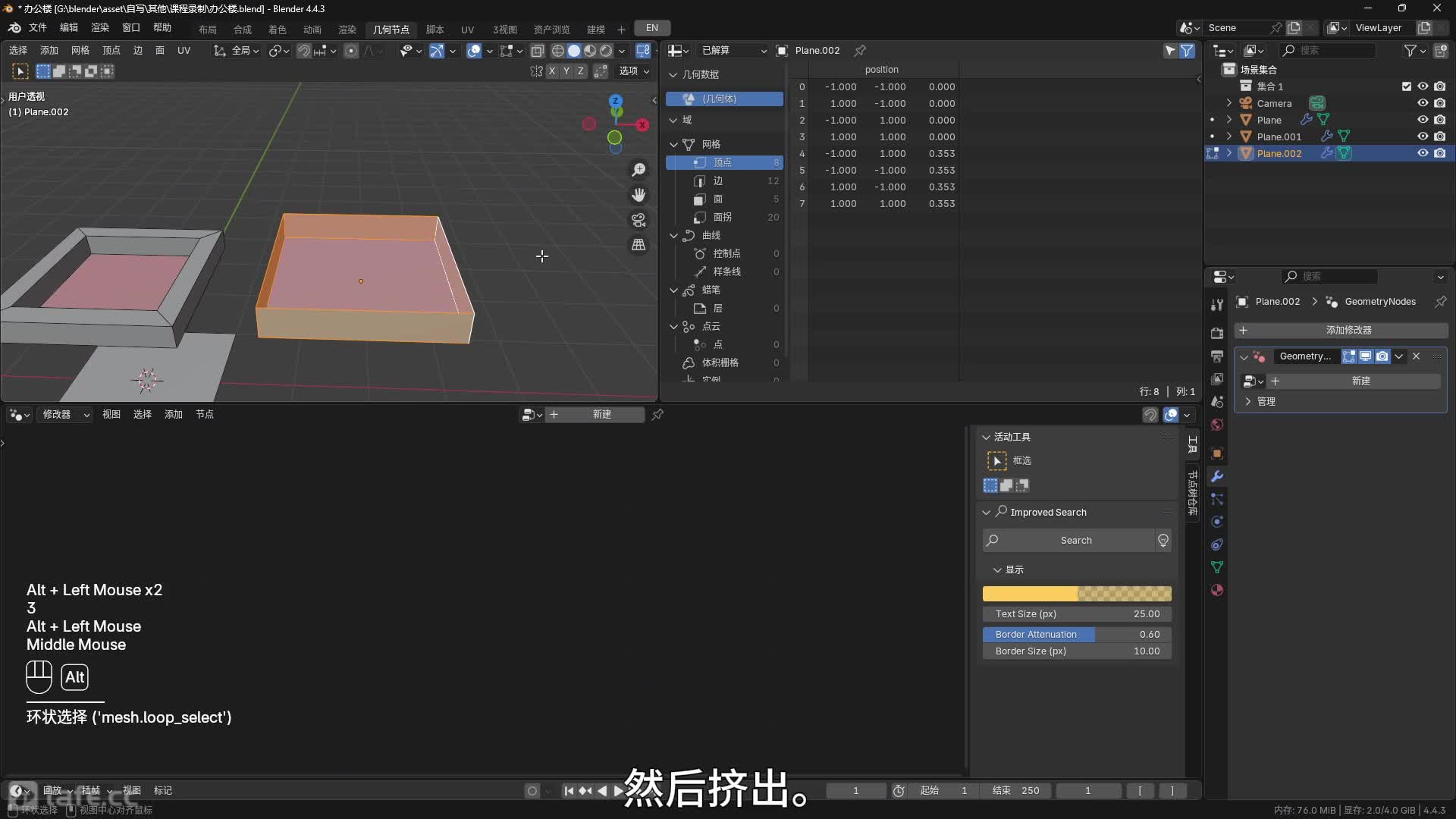Click the viewport pan hand icon
Image resolution: width=1456 pixels, height=819 pixels.
639,195
